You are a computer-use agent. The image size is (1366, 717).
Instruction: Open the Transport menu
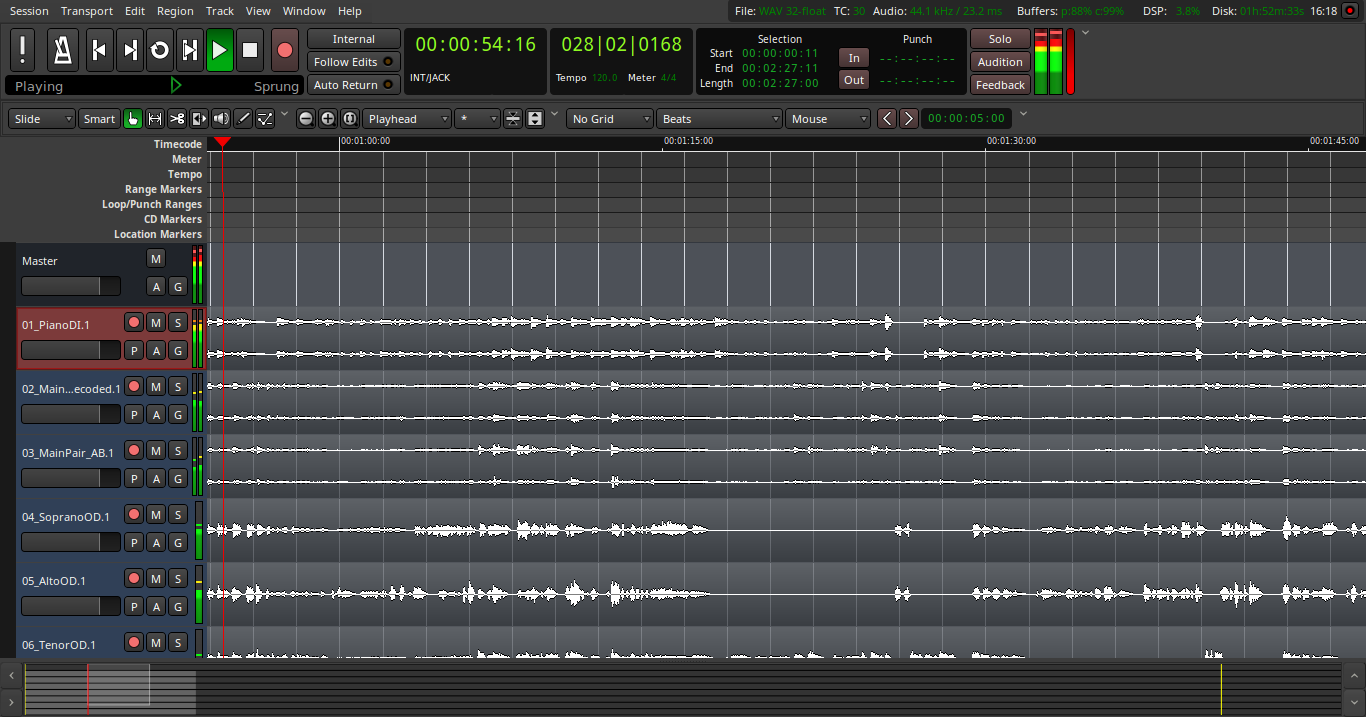click(87, 11)
